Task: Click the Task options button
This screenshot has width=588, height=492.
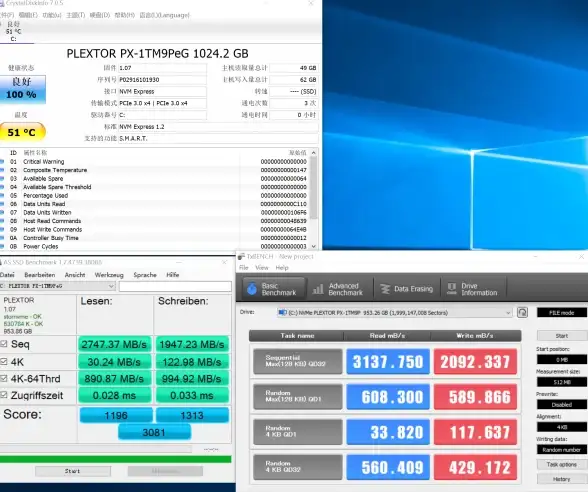Action: point(561,464)
